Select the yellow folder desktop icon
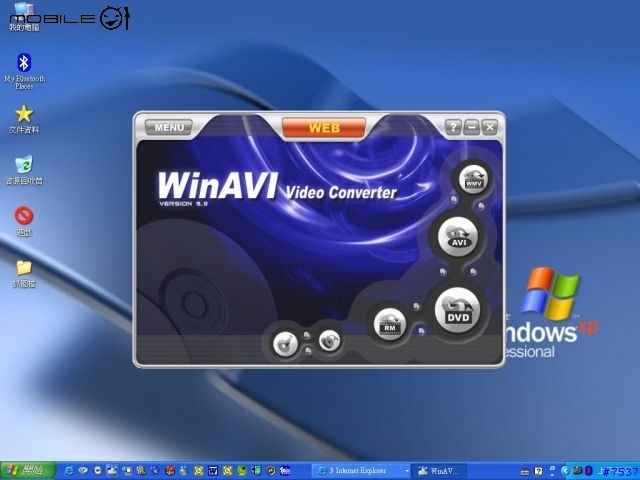640x480 pixels. (x=24, y=273)
